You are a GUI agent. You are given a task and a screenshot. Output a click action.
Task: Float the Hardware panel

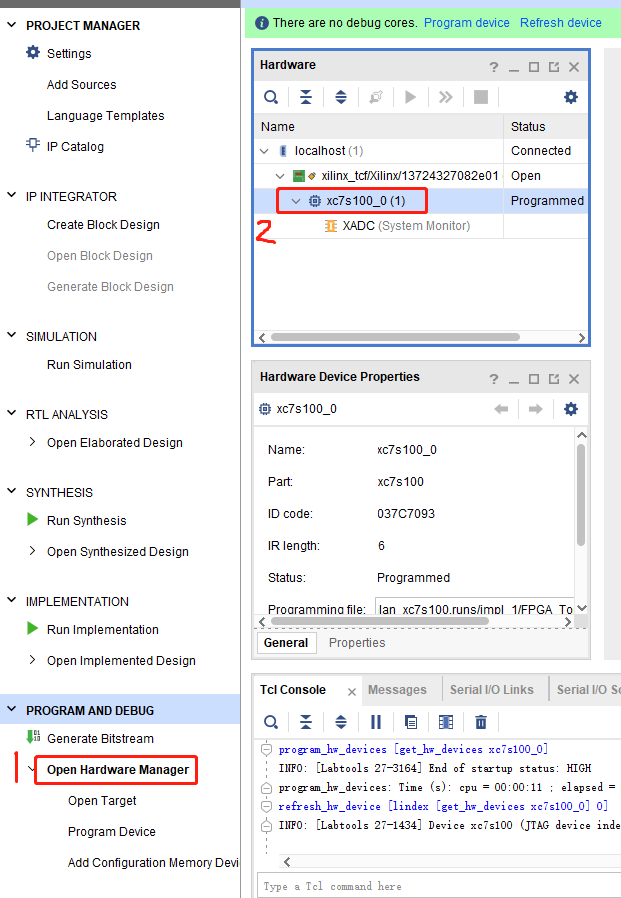(554, 67)
